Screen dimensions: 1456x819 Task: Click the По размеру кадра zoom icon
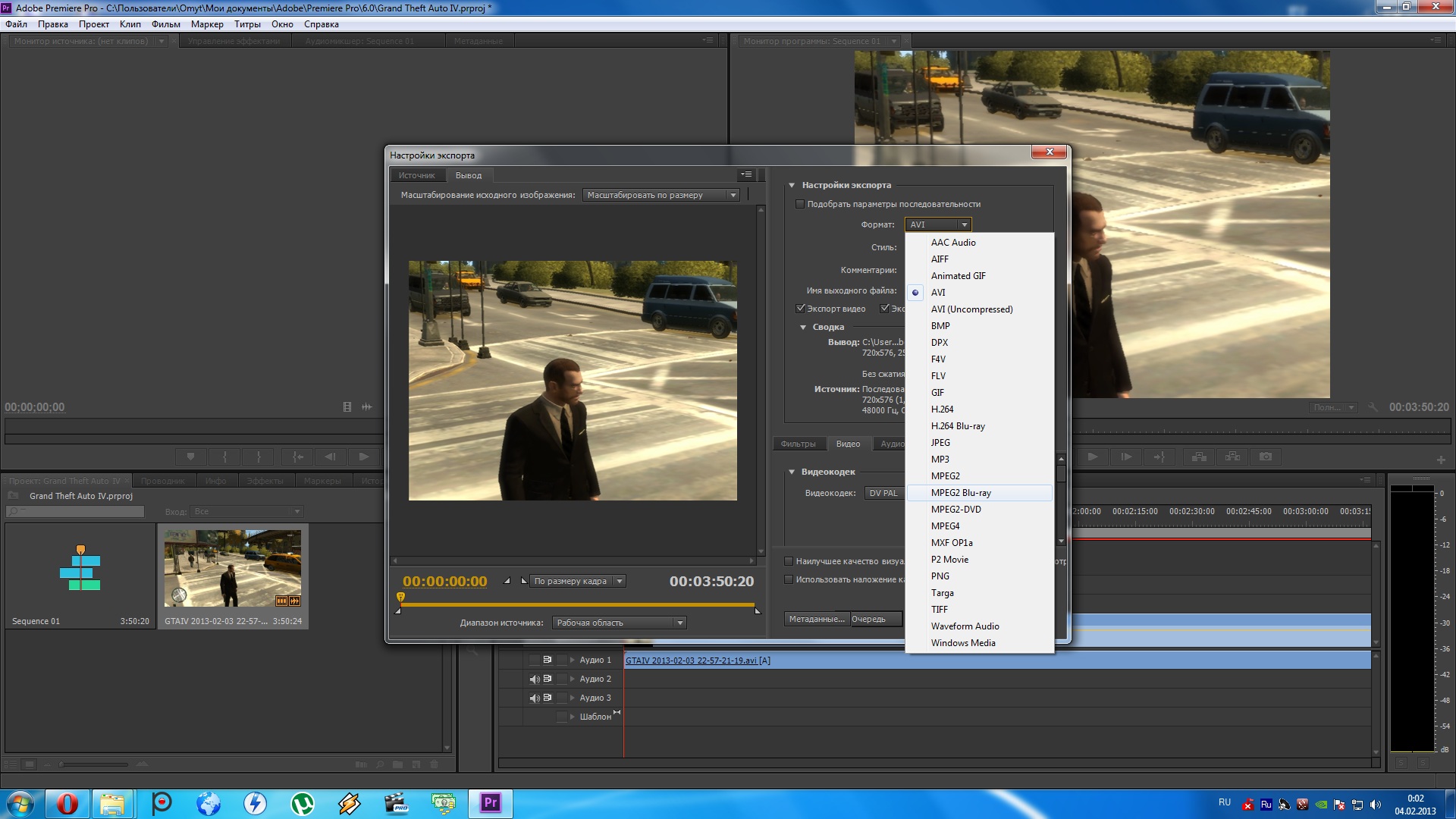(578, 580)
